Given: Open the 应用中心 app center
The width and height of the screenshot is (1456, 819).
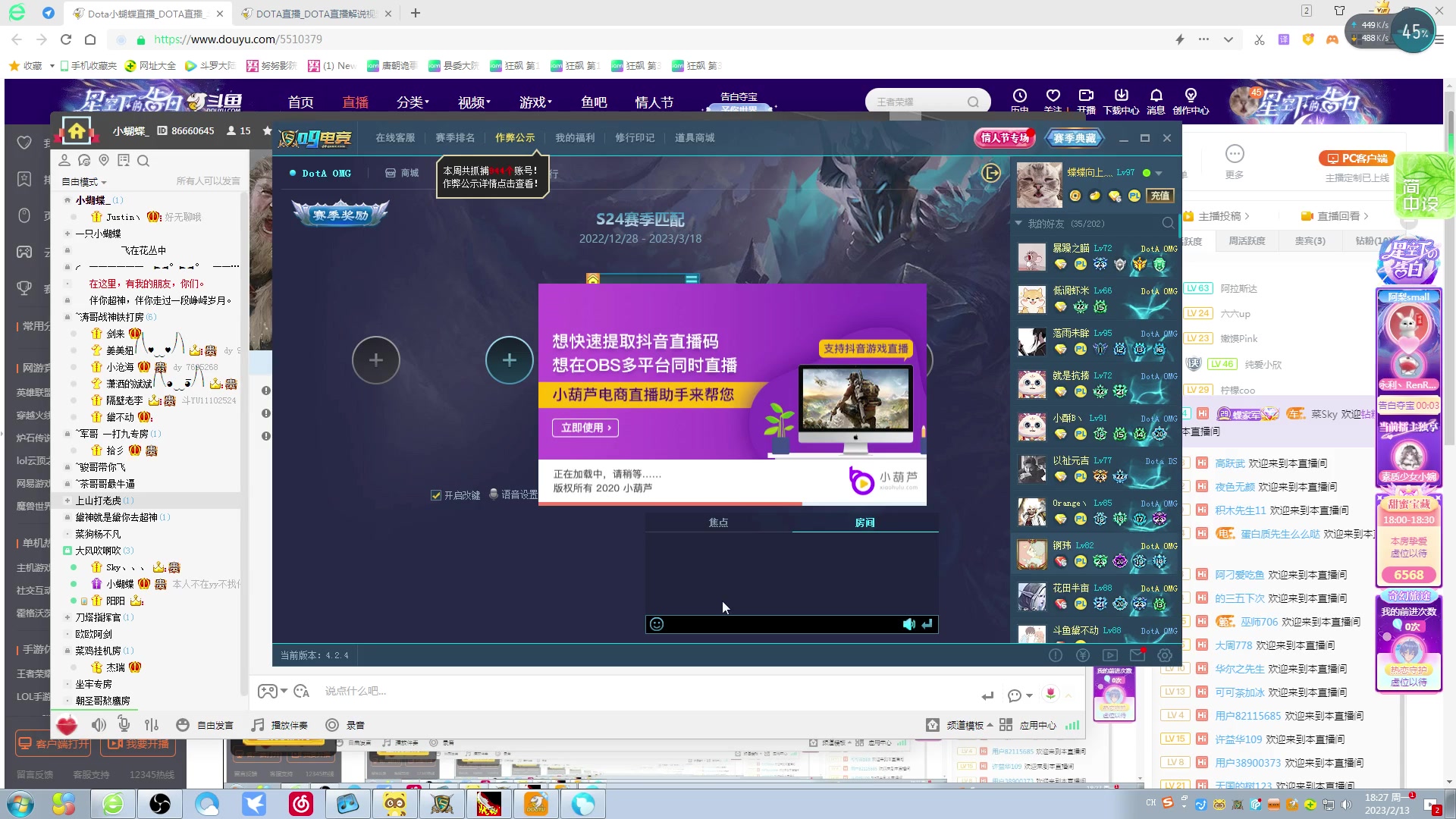Looking at the screenshot, I should [1028, 725].
